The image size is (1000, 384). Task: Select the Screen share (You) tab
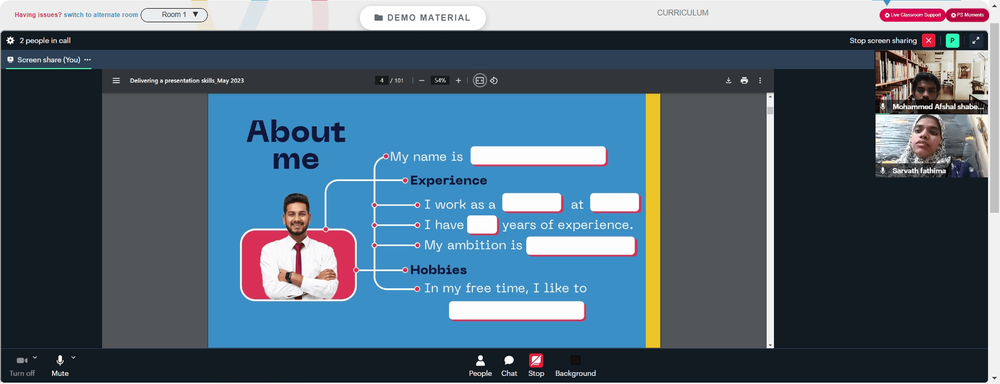click(x=48, y=59)
